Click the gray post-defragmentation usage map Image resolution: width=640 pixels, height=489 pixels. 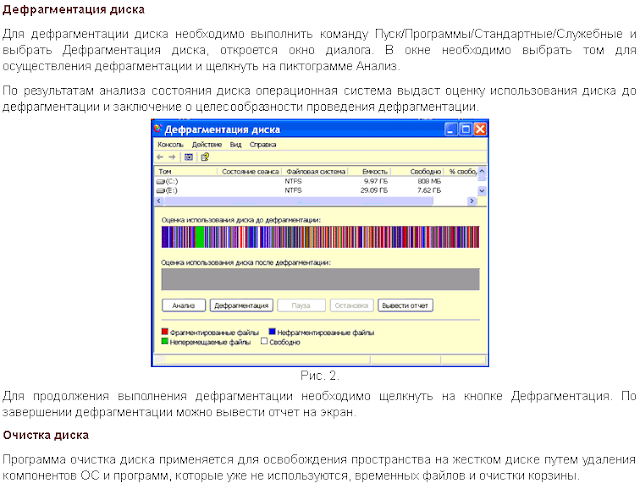click(x=320, y=279)
